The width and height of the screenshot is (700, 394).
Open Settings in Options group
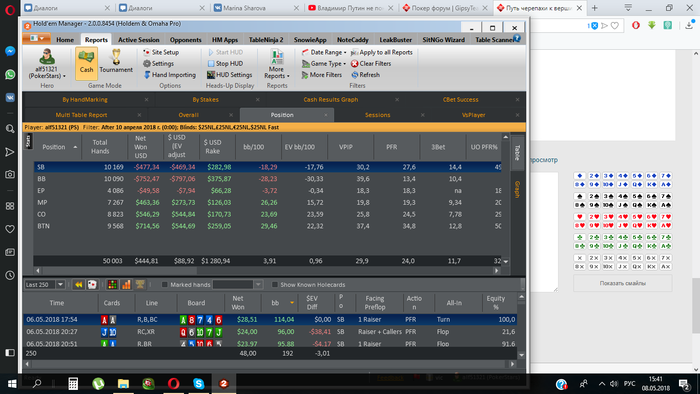[158, 63]
